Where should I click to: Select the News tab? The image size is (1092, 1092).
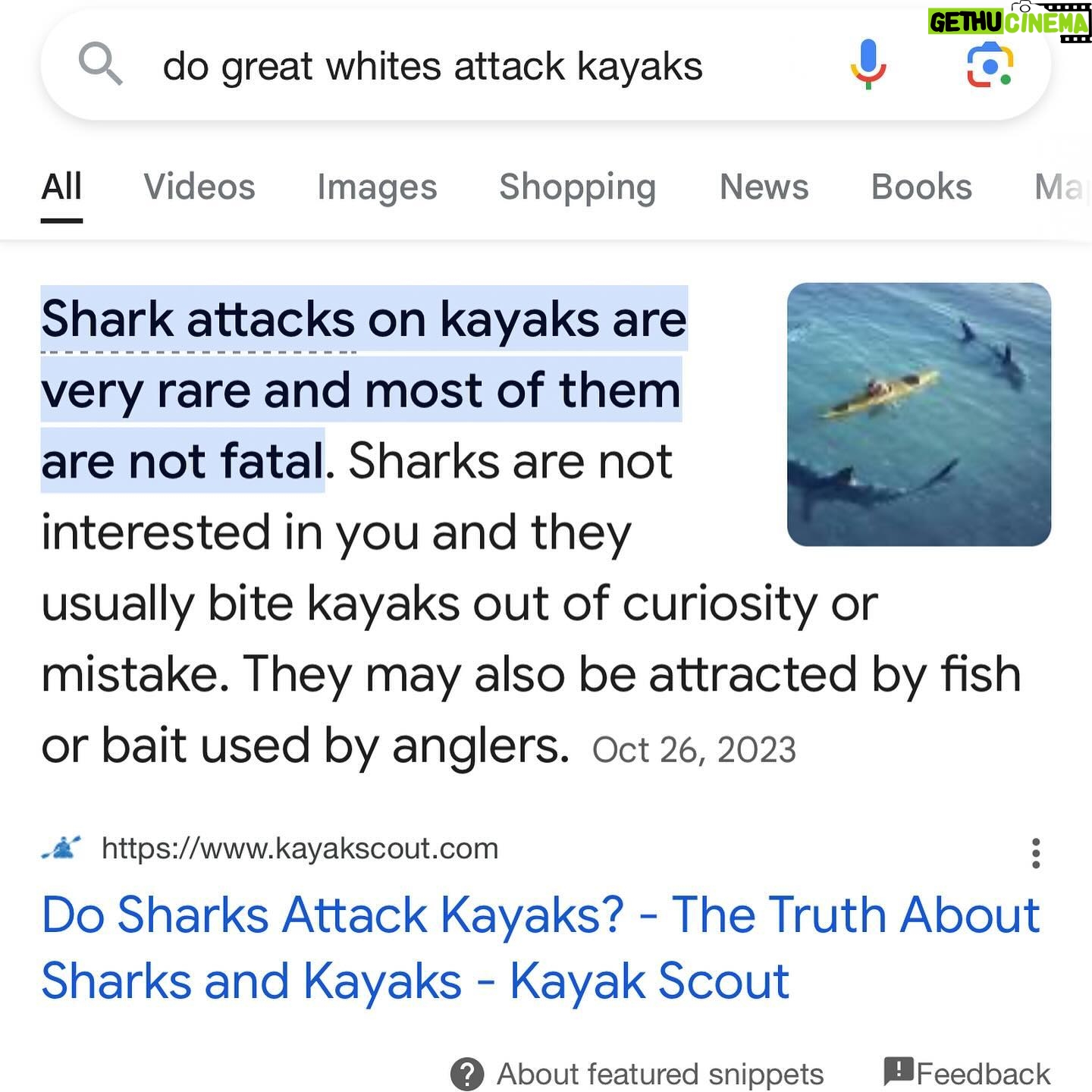tap(764, 187)
